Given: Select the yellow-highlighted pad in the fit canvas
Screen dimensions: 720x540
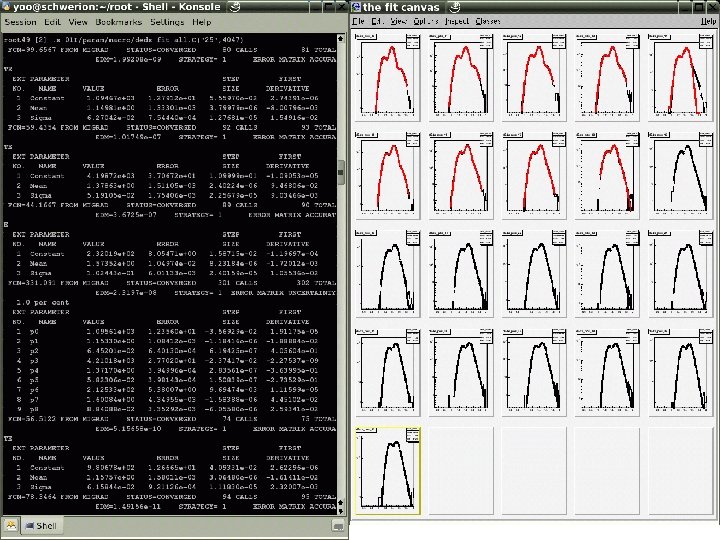Looking at the screenshot, I should pos(388,470).
